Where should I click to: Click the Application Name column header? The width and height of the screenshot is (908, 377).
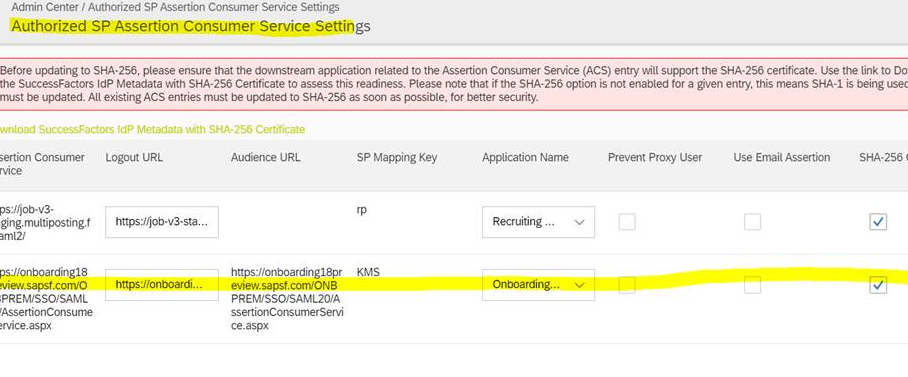click(525, 158)
